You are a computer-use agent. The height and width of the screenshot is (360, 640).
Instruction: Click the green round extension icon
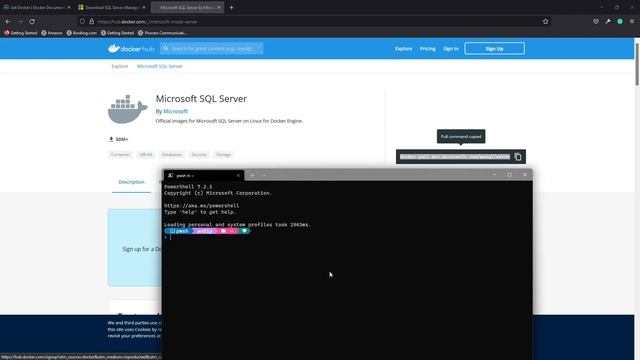pyautogui.click(x=620, y=21)
